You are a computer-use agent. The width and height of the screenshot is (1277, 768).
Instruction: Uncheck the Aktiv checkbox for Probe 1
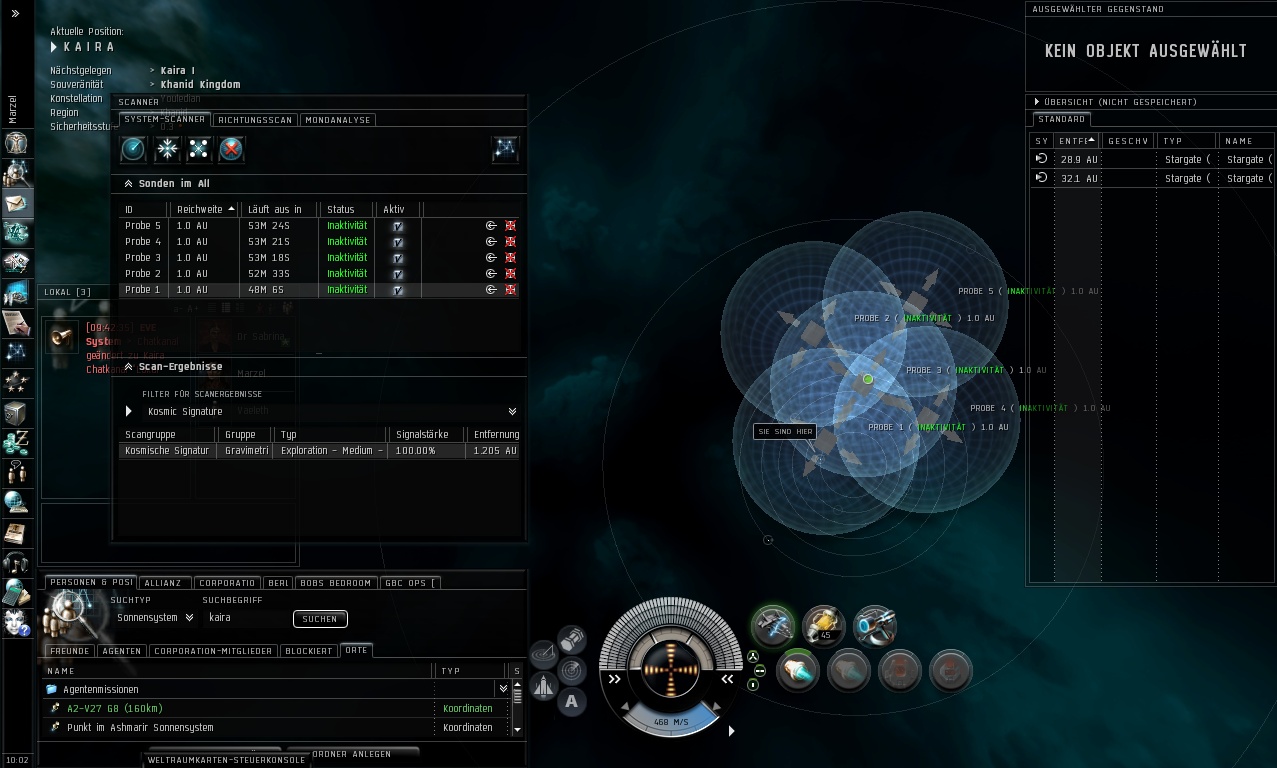tap(398, 290)
